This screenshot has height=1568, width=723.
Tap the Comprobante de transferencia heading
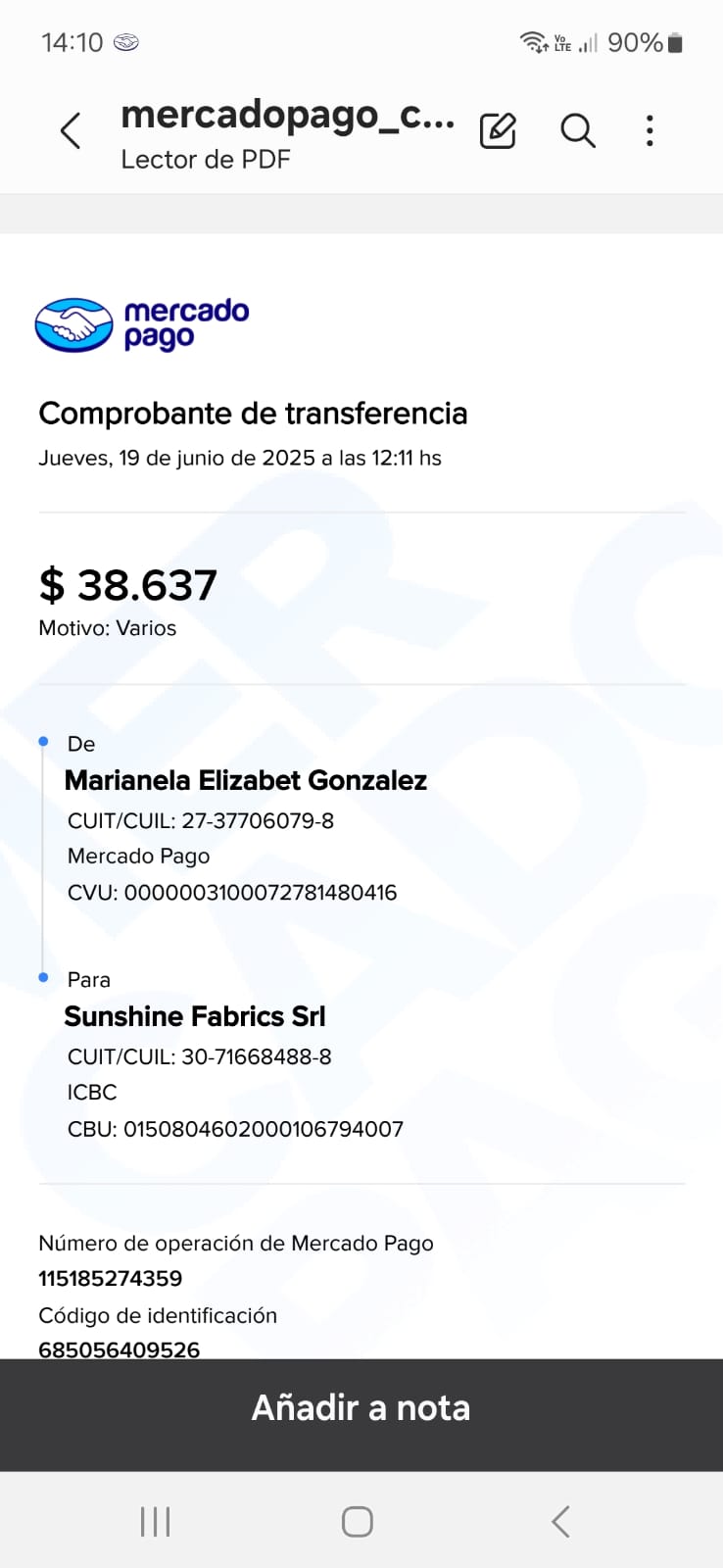[253, 414]
